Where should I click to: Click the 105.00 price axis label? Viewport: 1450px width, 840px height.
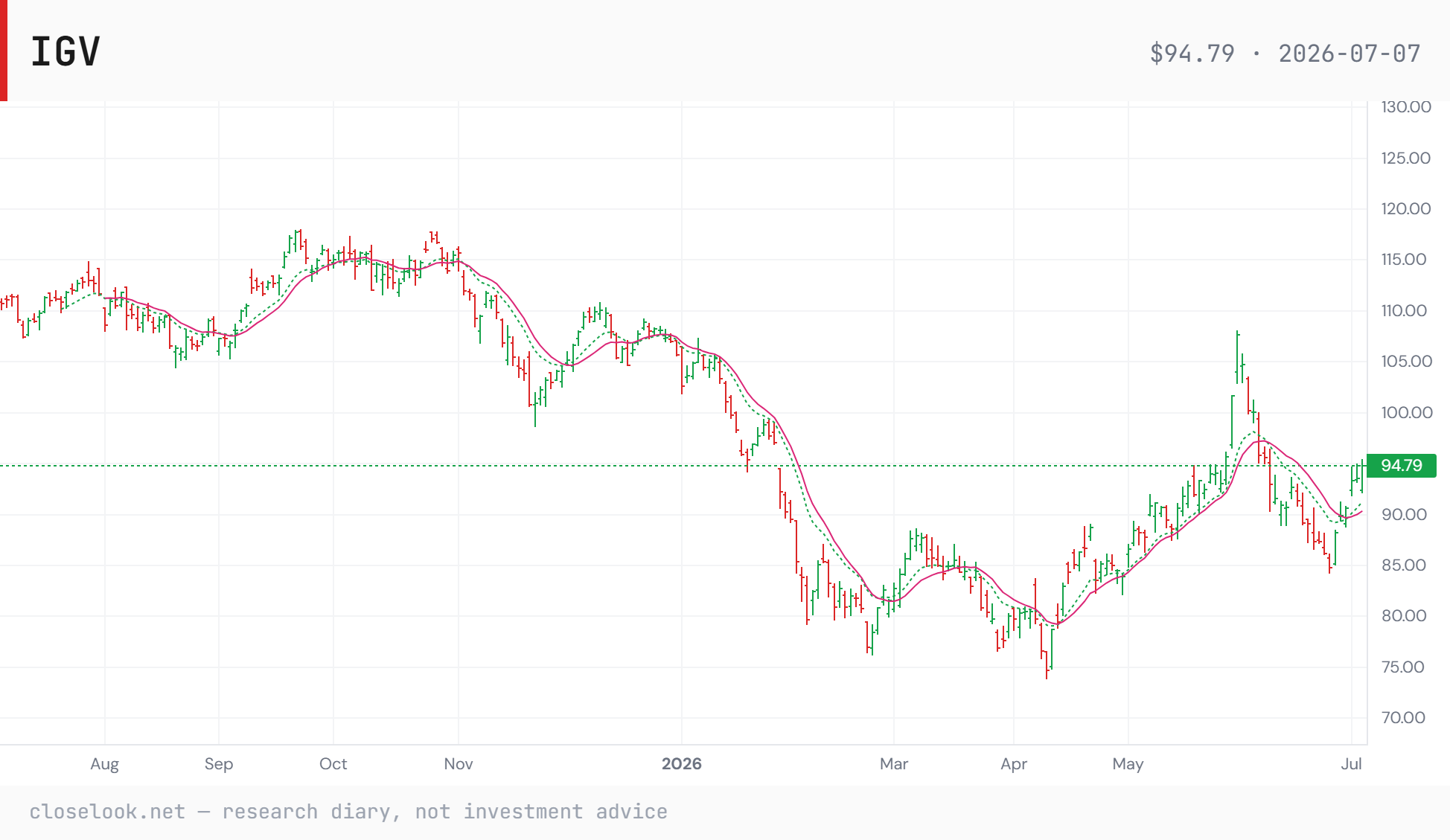1407,362
